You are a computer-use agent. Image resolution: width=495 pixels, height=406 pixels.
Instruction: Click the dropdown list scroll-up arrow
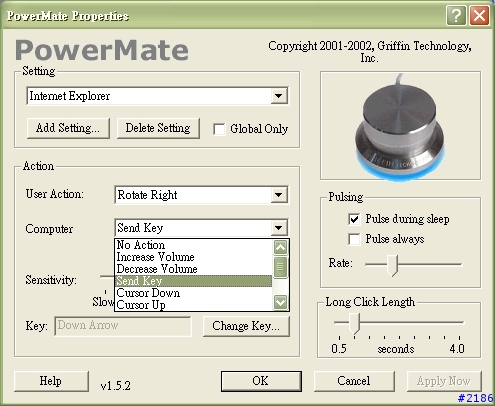280,247
